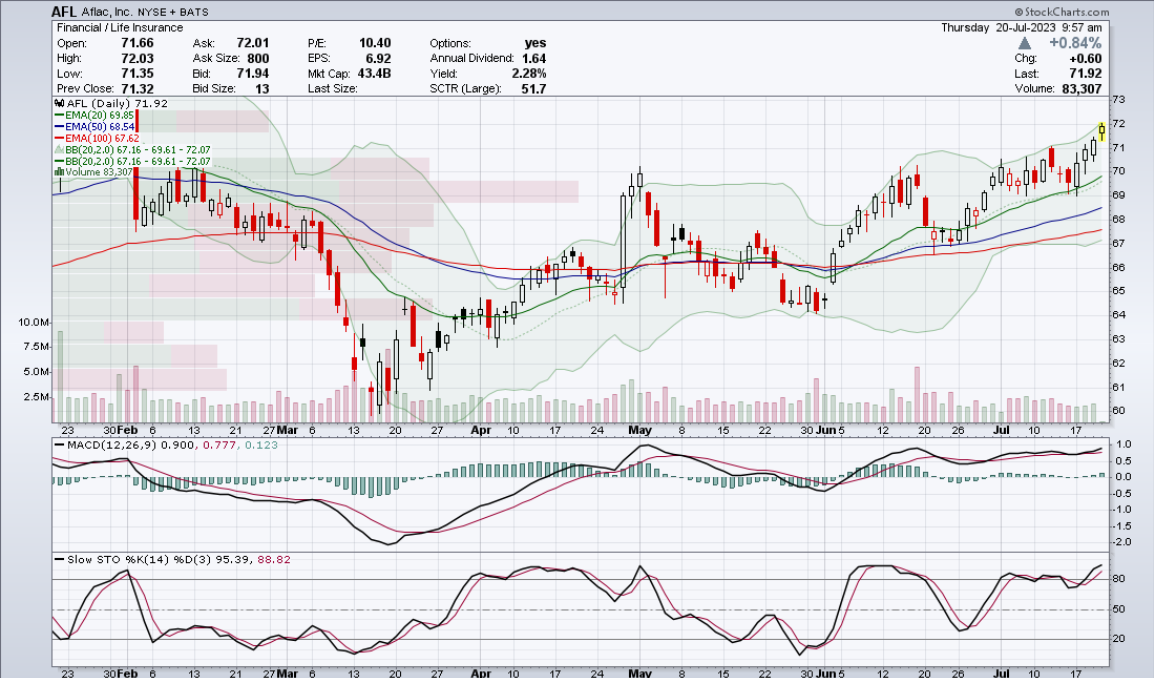Click the red EMA(100) legend line marker
Image resolution: width=1154 pixels, height=678 pixels.
click(60, 138)
